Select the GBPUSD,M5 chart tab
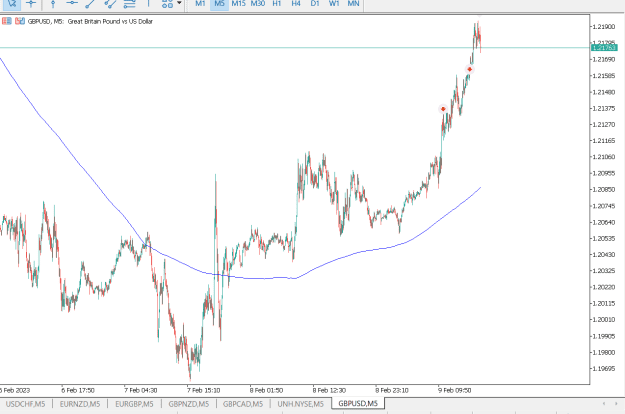625x414 pixels. tap(358, 404)
